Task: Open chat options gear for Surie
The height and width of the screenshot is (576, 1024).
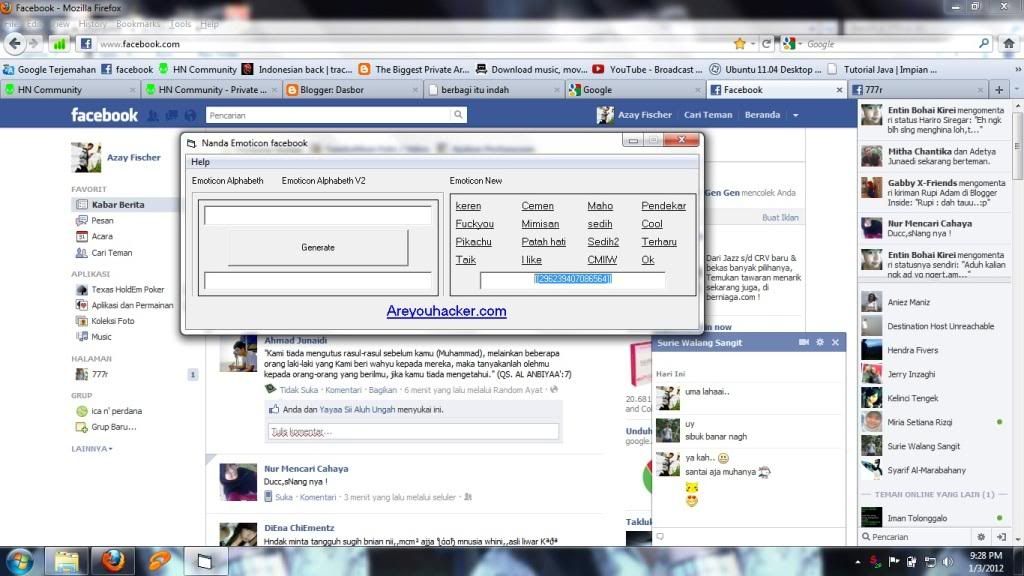Action: click(x=820, y=342)
